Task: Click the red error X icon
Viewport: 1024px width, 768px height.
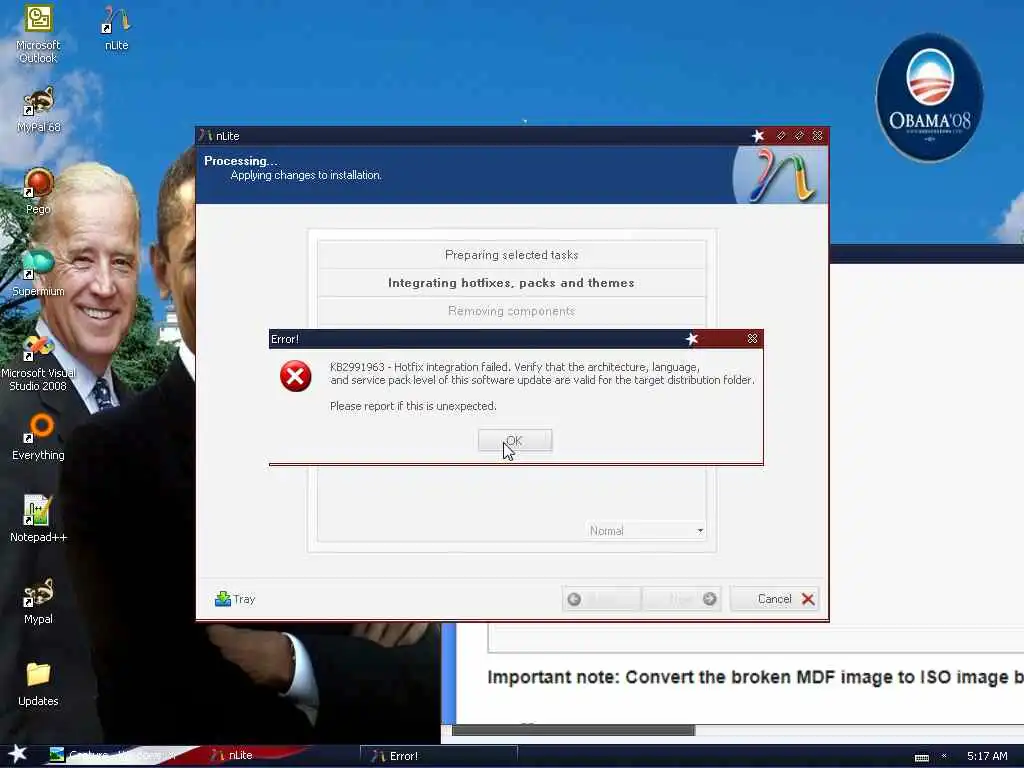Action: click(295, 376)
